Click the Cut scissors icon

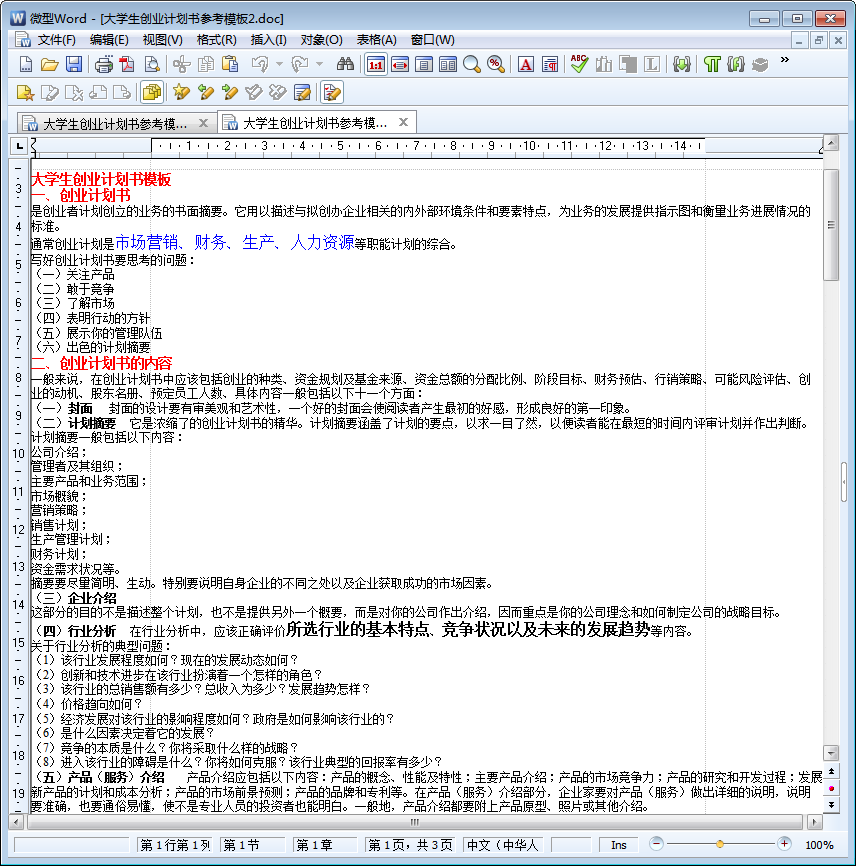tap(181, 65)
